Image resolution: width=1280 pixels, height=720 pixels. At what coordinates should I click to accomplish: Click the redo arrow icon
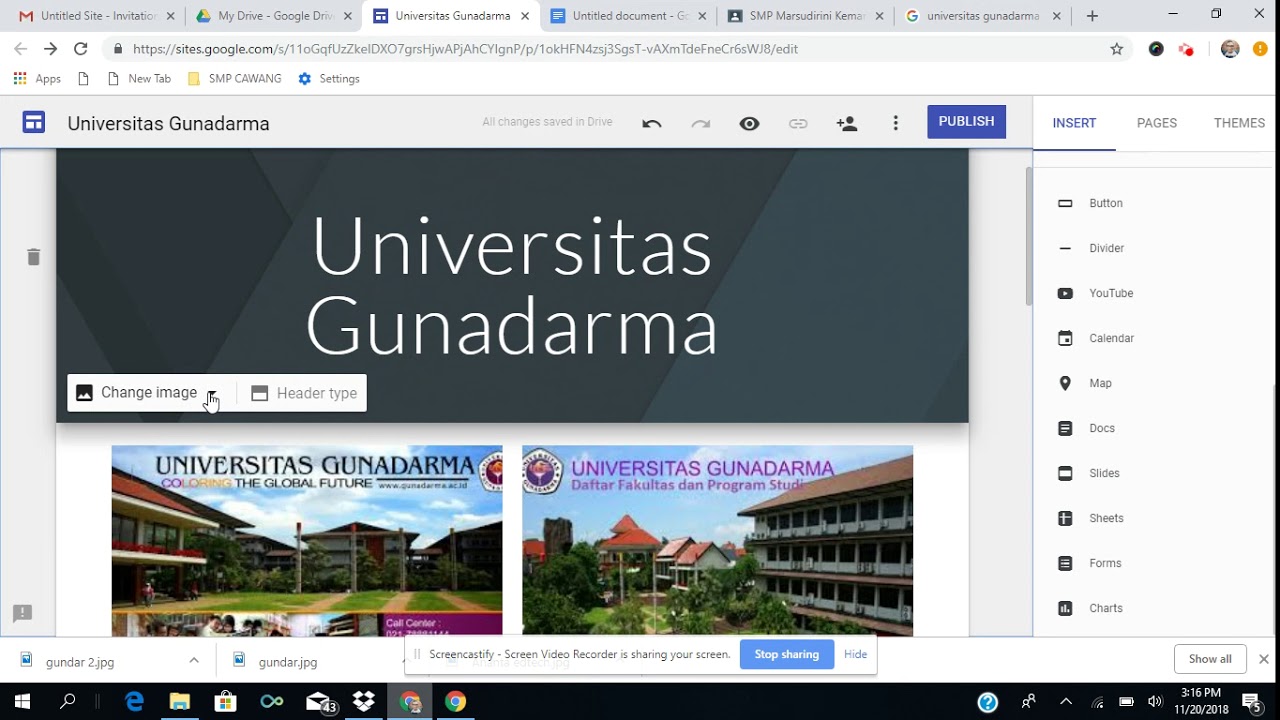click(x=701, y=123)
